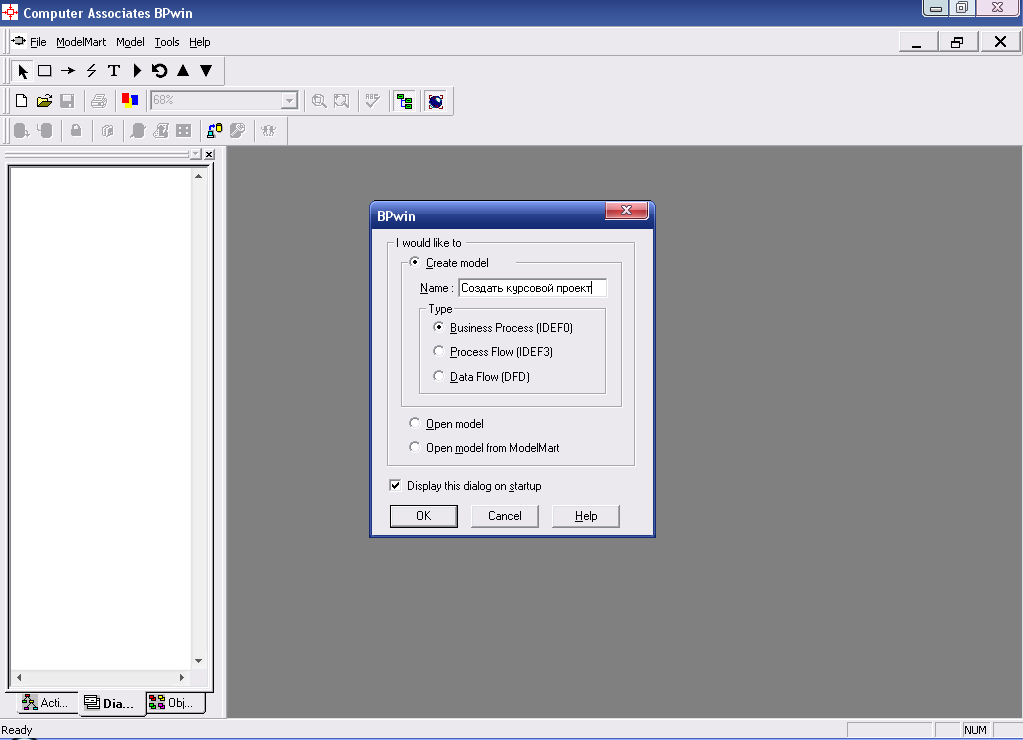Toggle the Model Explorer tree icon

(x=405, y=101)
